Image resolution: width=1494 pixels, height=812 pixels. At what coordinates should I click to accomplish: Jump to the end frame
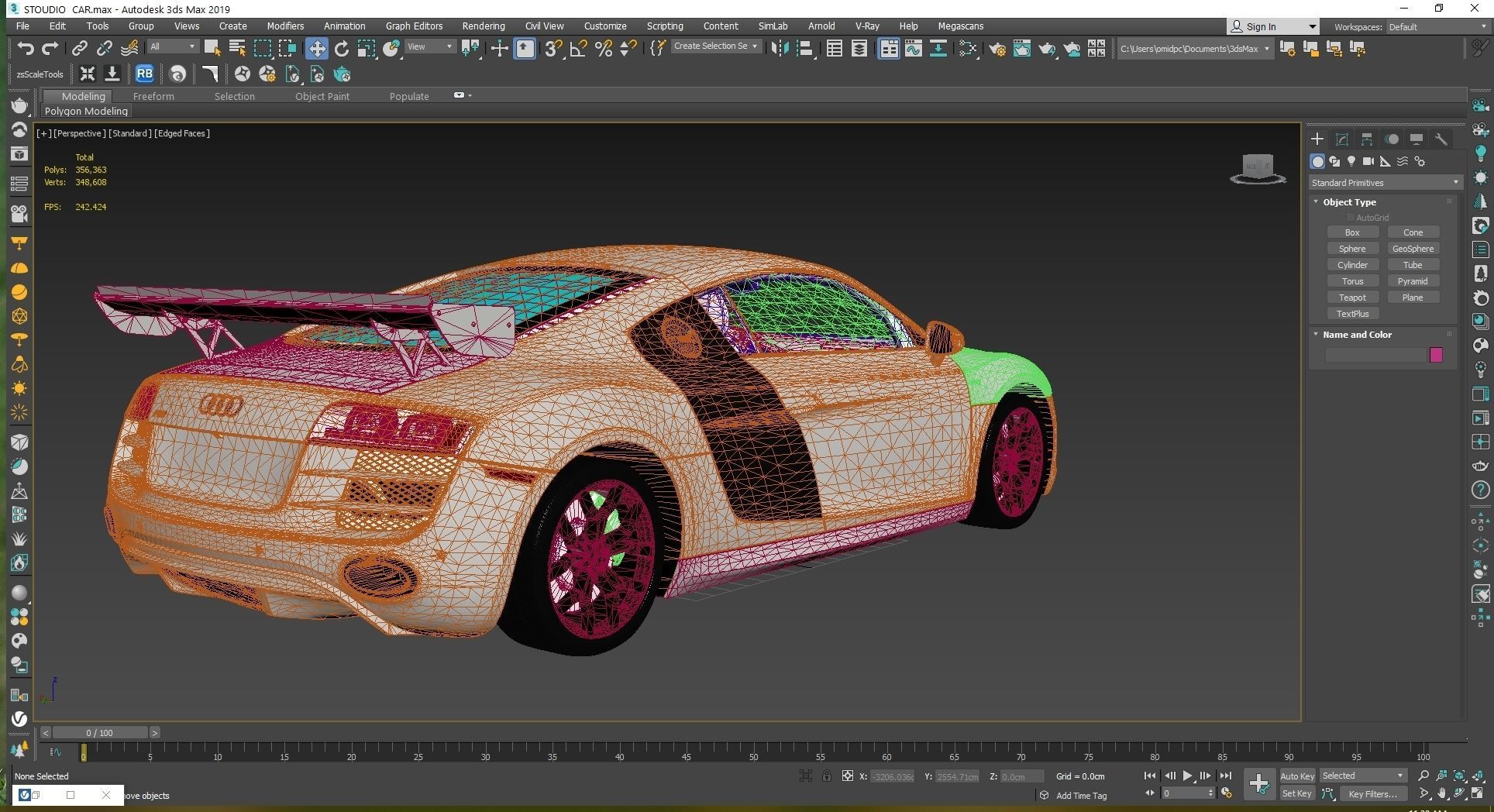(1225, 776)
